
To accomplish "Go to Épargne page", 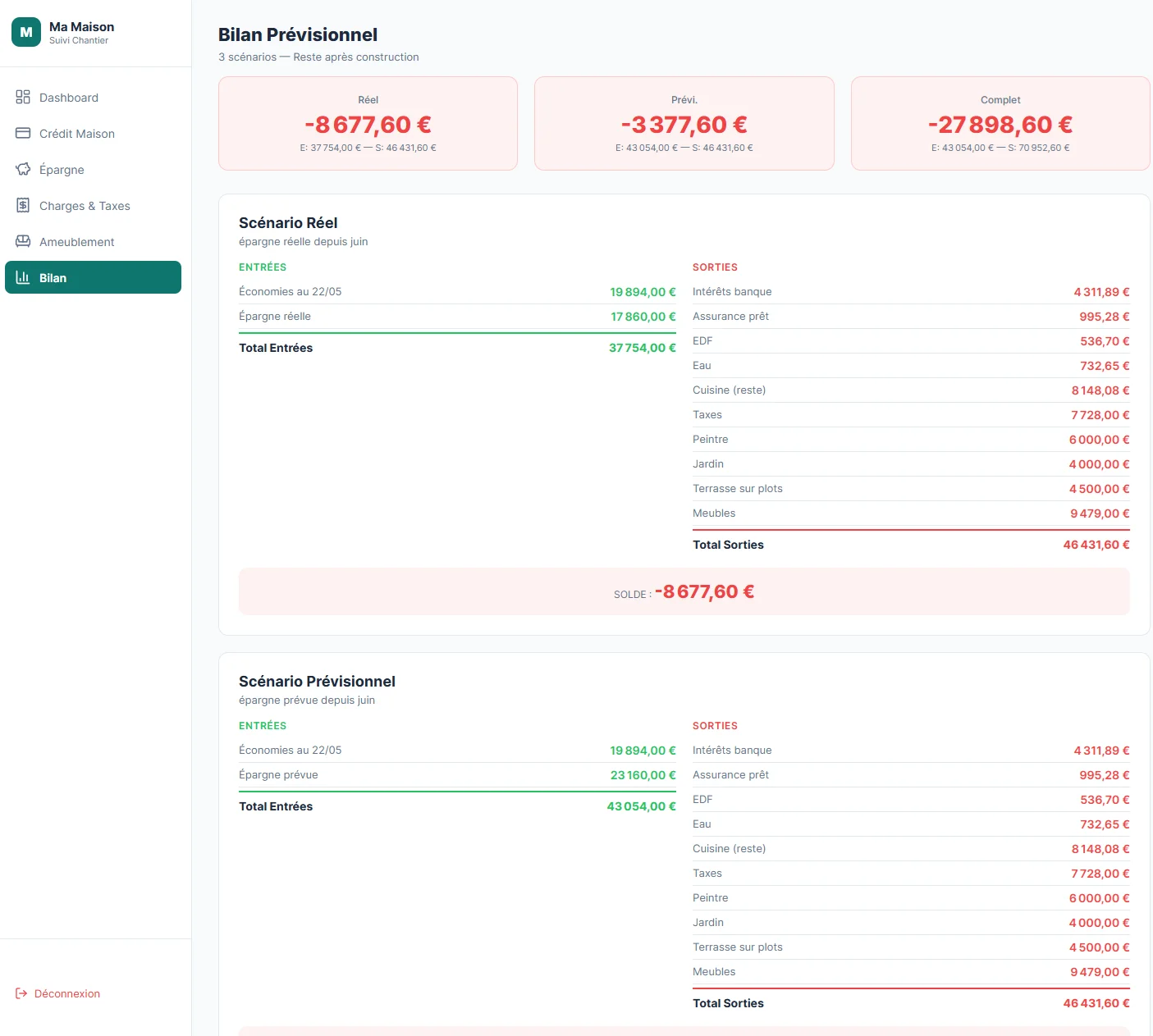I will pyautogui.click(x=62, y=170).
